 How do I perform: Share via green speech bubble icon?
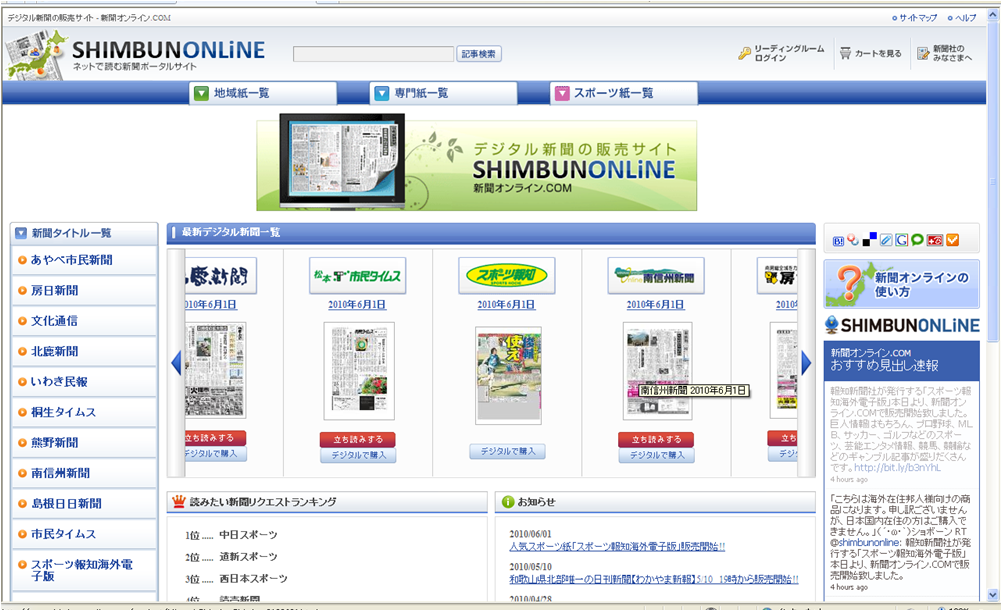pyautogui.click(x=918, y=240)
